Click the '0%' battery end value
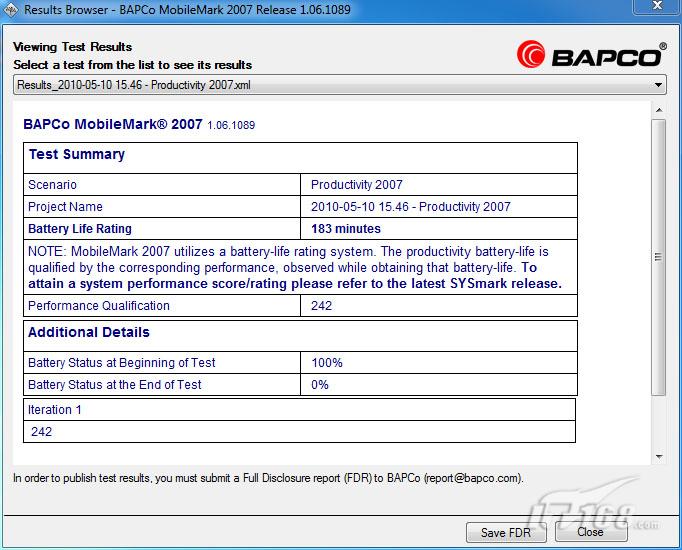Screen dimensions: 682x550 click(x=320, y=385)
